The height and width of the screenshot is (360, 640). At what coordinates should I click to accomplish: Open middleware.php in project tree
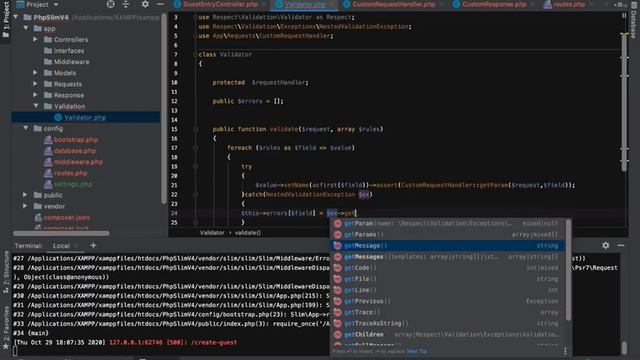pos(78,162)
